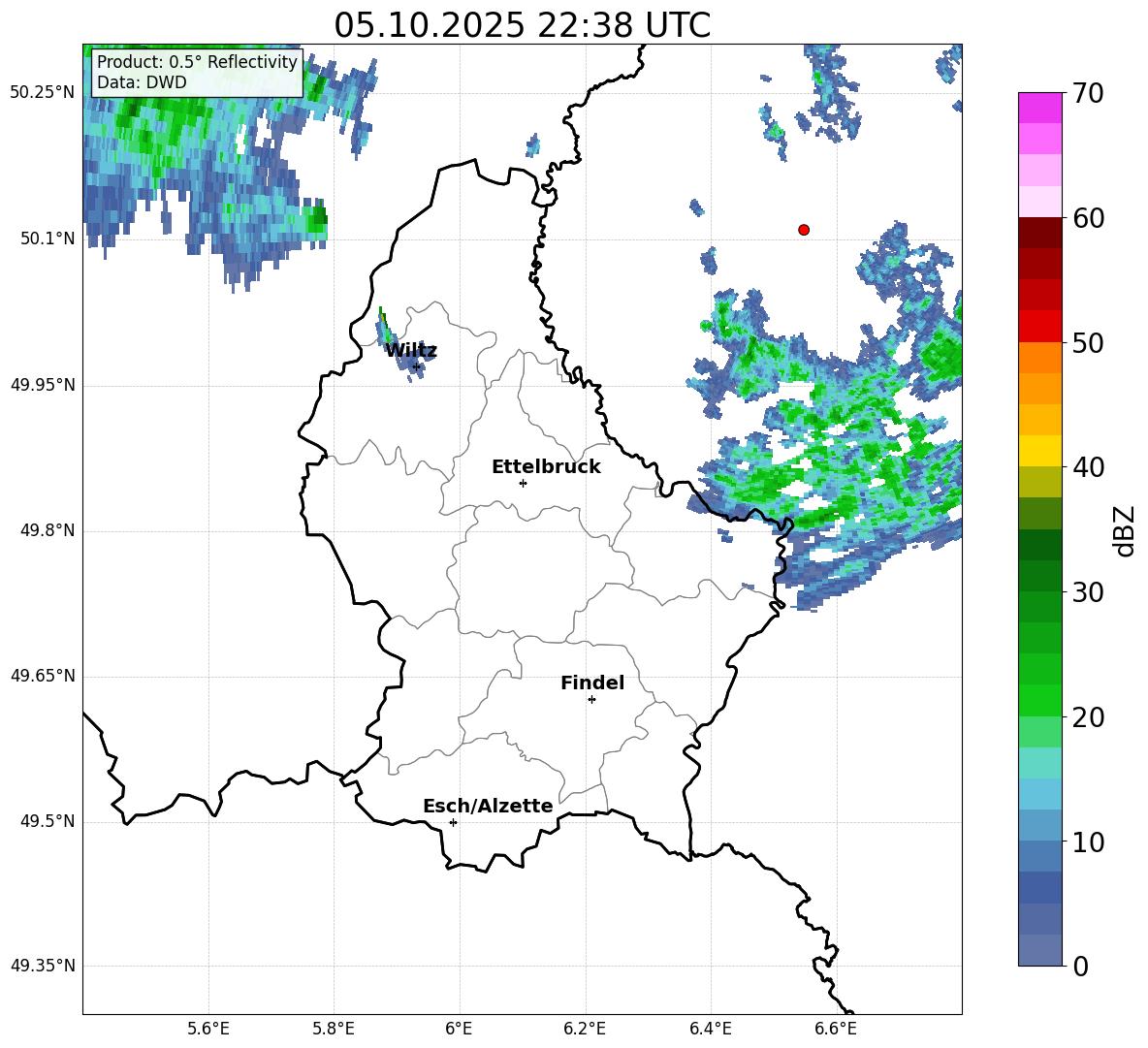Click the 60 tick on the colorbar
The image size is (1148, 1048).
click(1088, 218)
